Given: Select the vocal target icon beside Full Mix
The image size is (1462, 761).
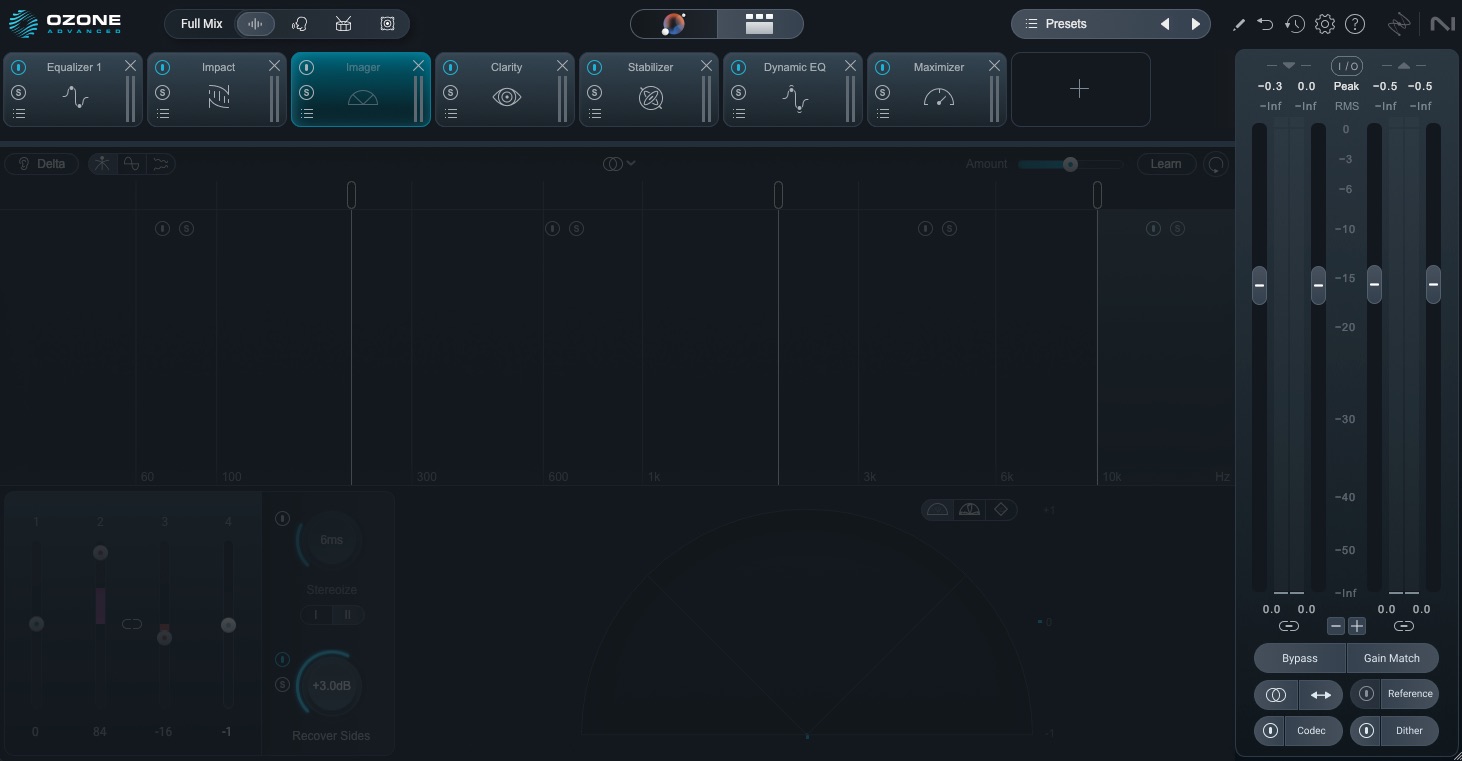Looking at the screenshot, I should (299, 24).
